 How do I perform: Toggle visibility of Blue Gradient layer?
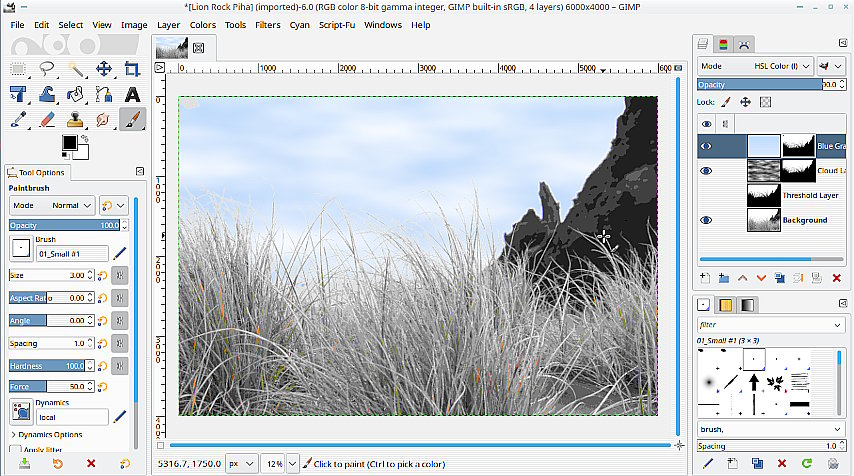(x=706, y=146)
